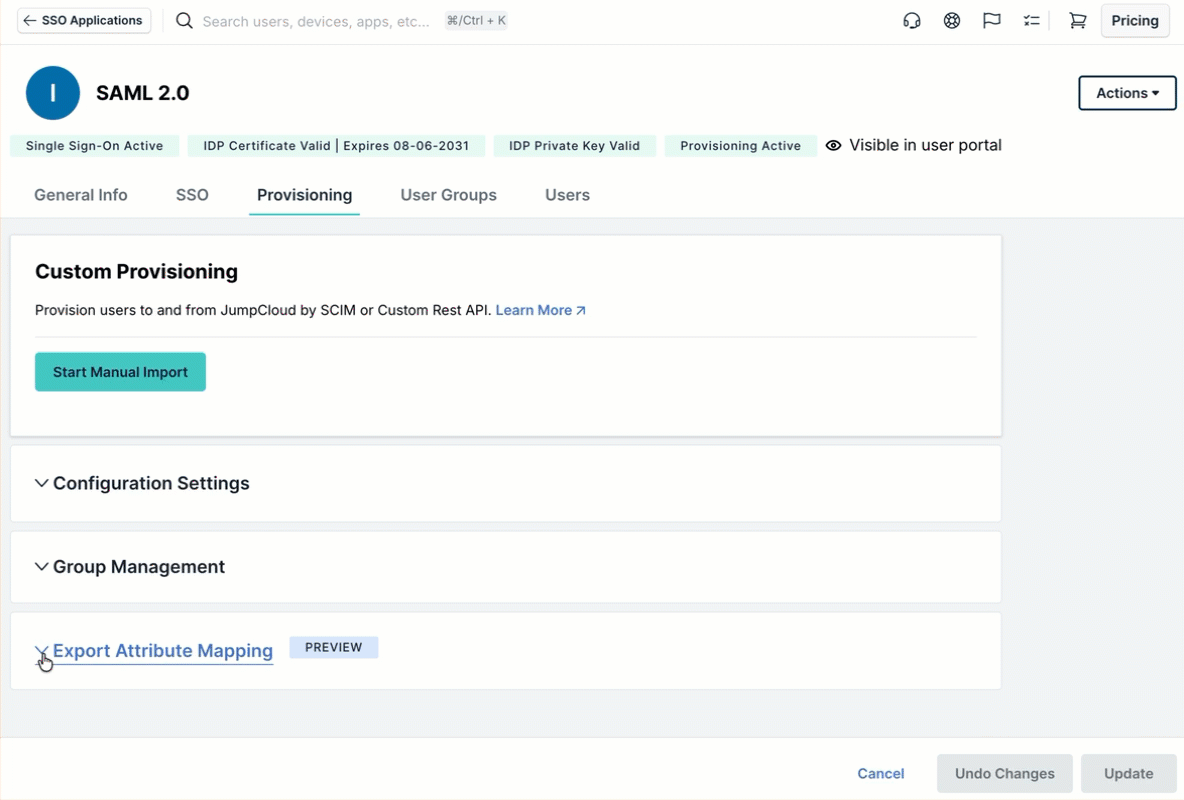Open the flag announcements icon
The width and height of the screenshot is (1184, 800).
coord(991,20)
